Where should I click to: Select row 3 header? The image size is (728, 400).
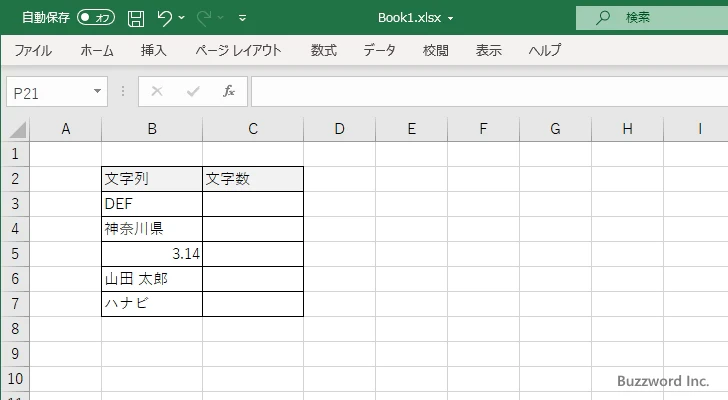tap(15, 204)
